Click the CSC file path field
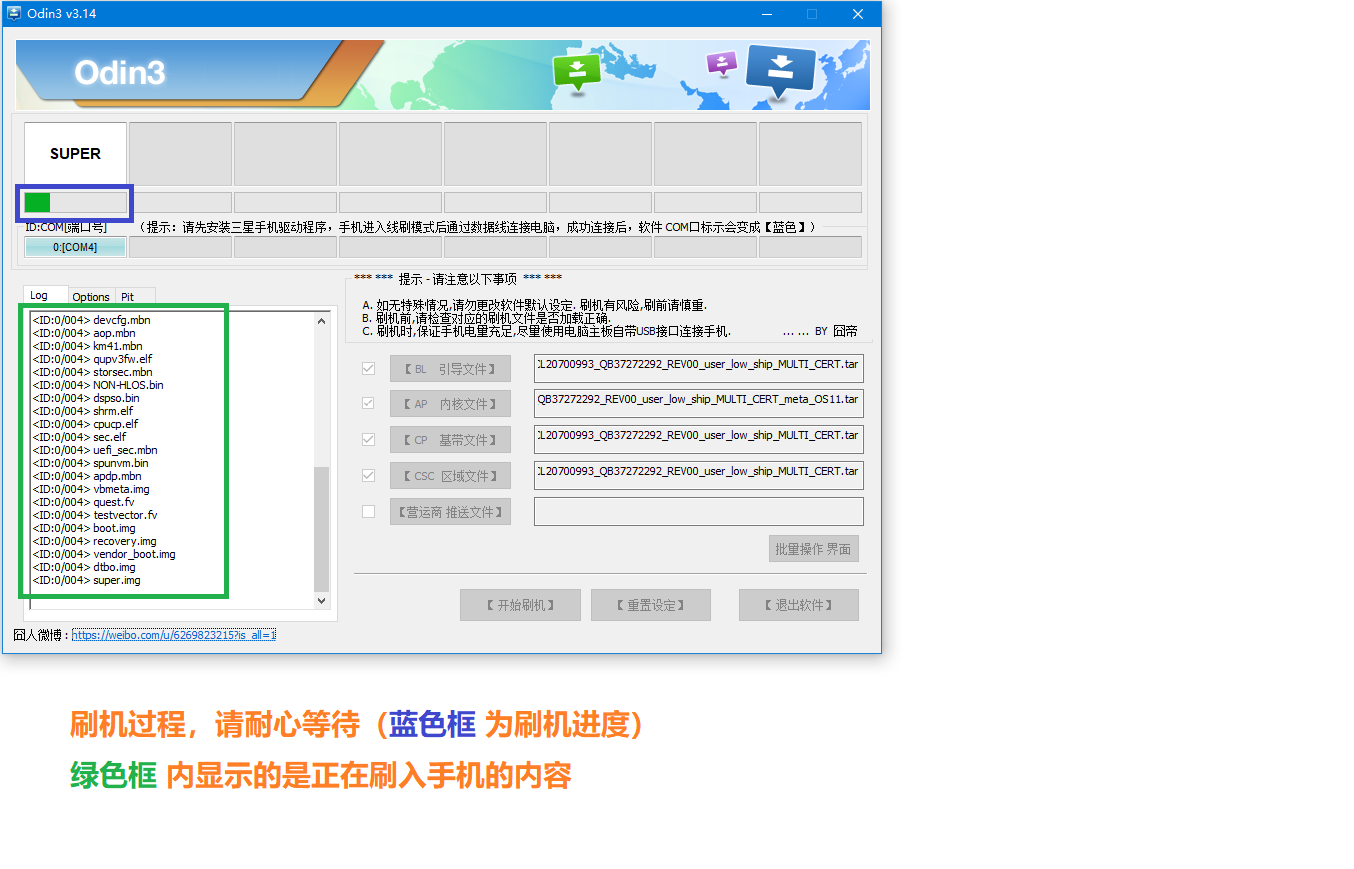1354x869 pixels. [x=699, y=475]
